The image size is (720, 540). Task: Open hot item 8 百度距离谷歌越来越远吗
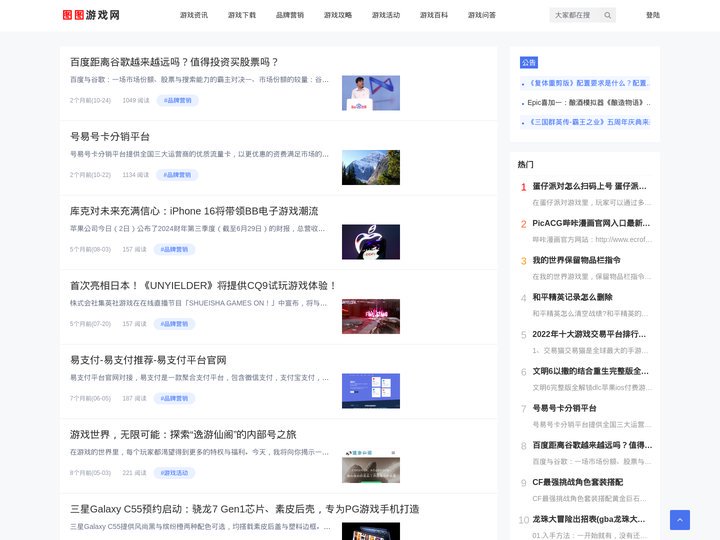(x=592, y=445)
